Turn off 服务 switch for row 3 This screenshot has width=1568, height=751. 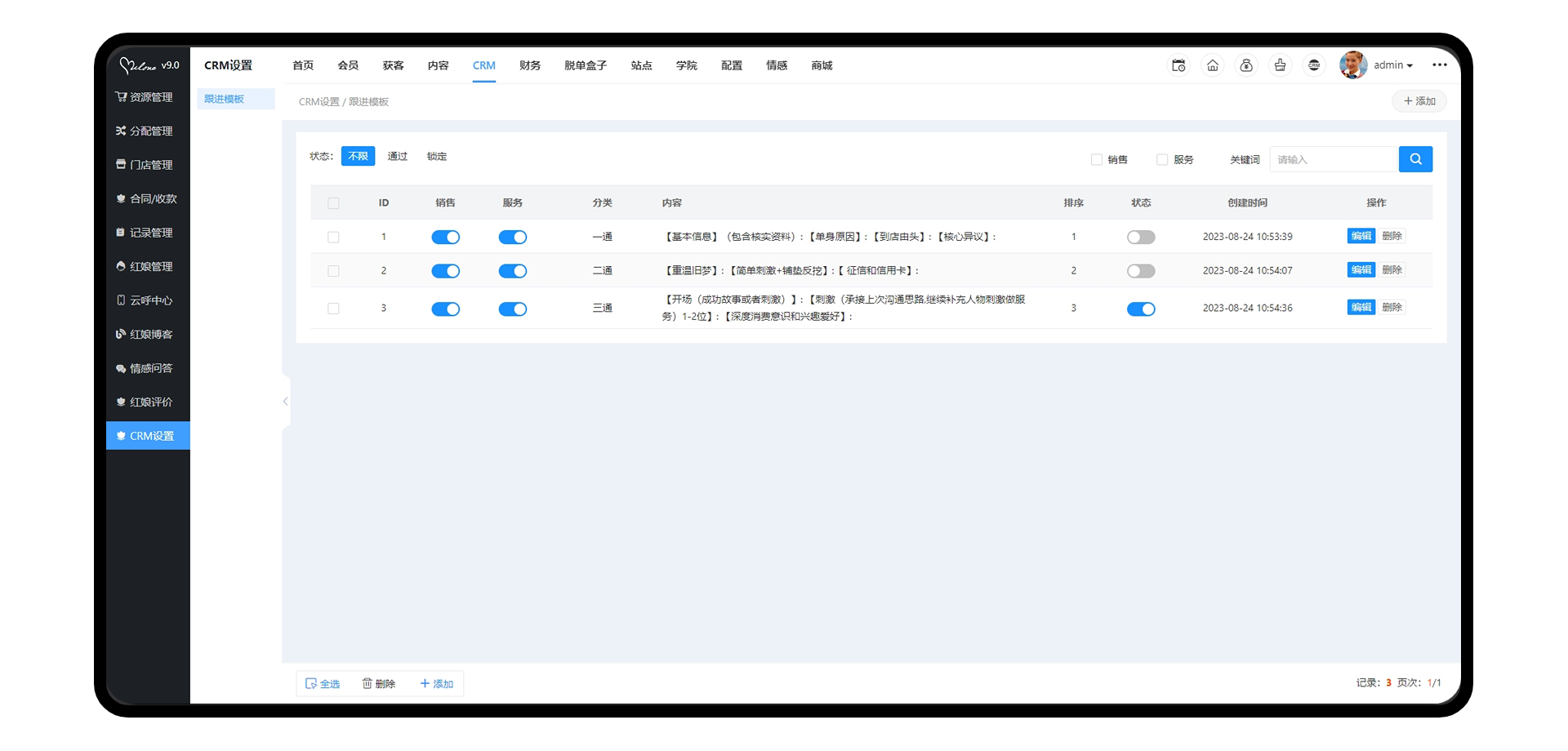(x=512, y=309)
